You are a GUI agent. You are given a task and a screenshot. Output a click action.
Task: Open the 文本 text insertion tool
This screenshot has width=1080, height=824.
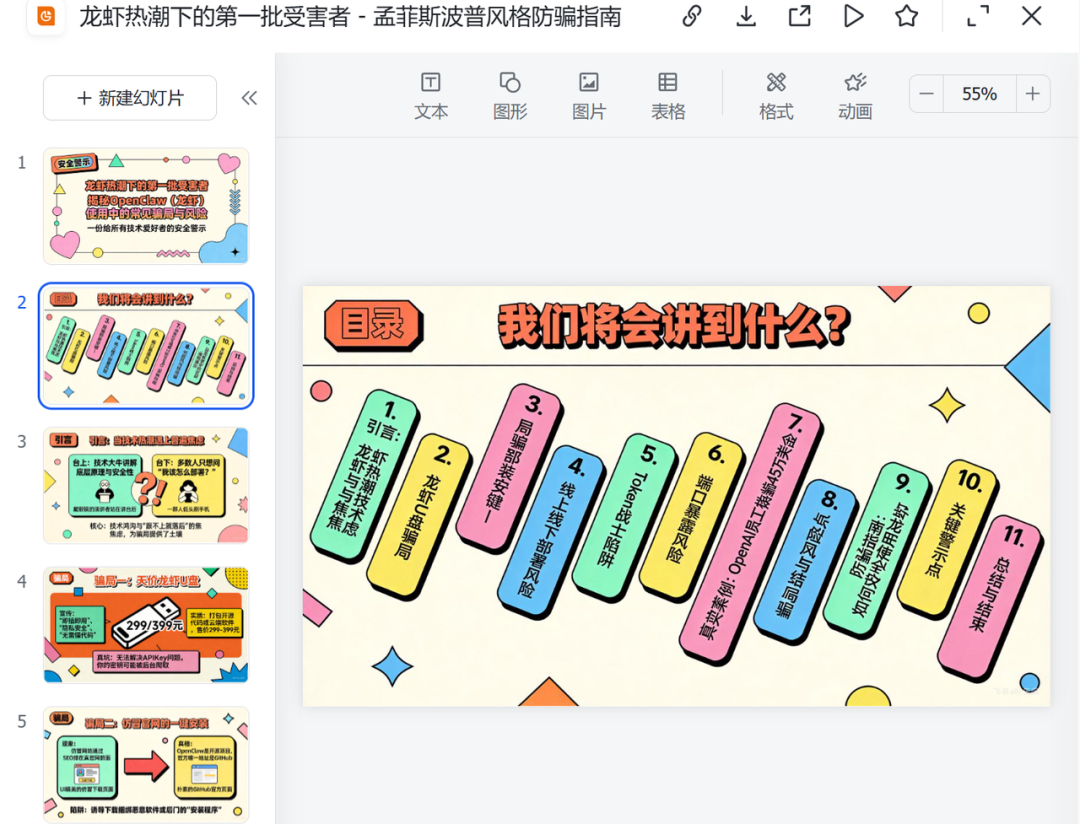click(x=430, y=95)
